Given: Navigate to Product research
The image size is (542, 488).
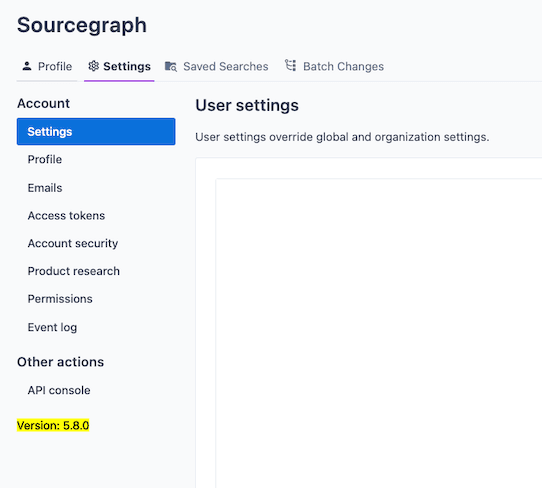Looking at the screenshot, I should coord(74,271).
